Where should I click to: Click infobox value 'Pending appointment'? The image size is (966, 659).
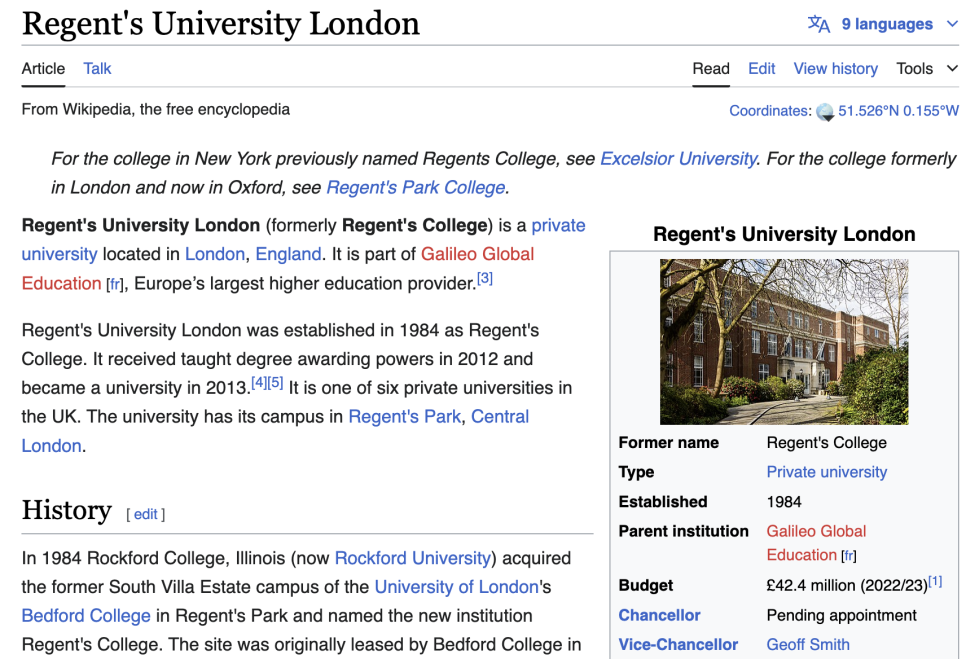(841, 615)
